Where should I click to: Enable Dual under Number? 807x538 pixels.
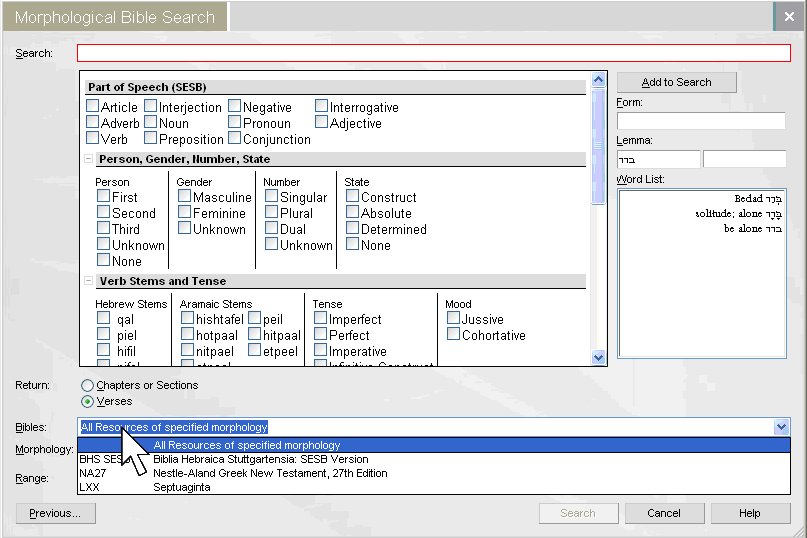[272, 228]
